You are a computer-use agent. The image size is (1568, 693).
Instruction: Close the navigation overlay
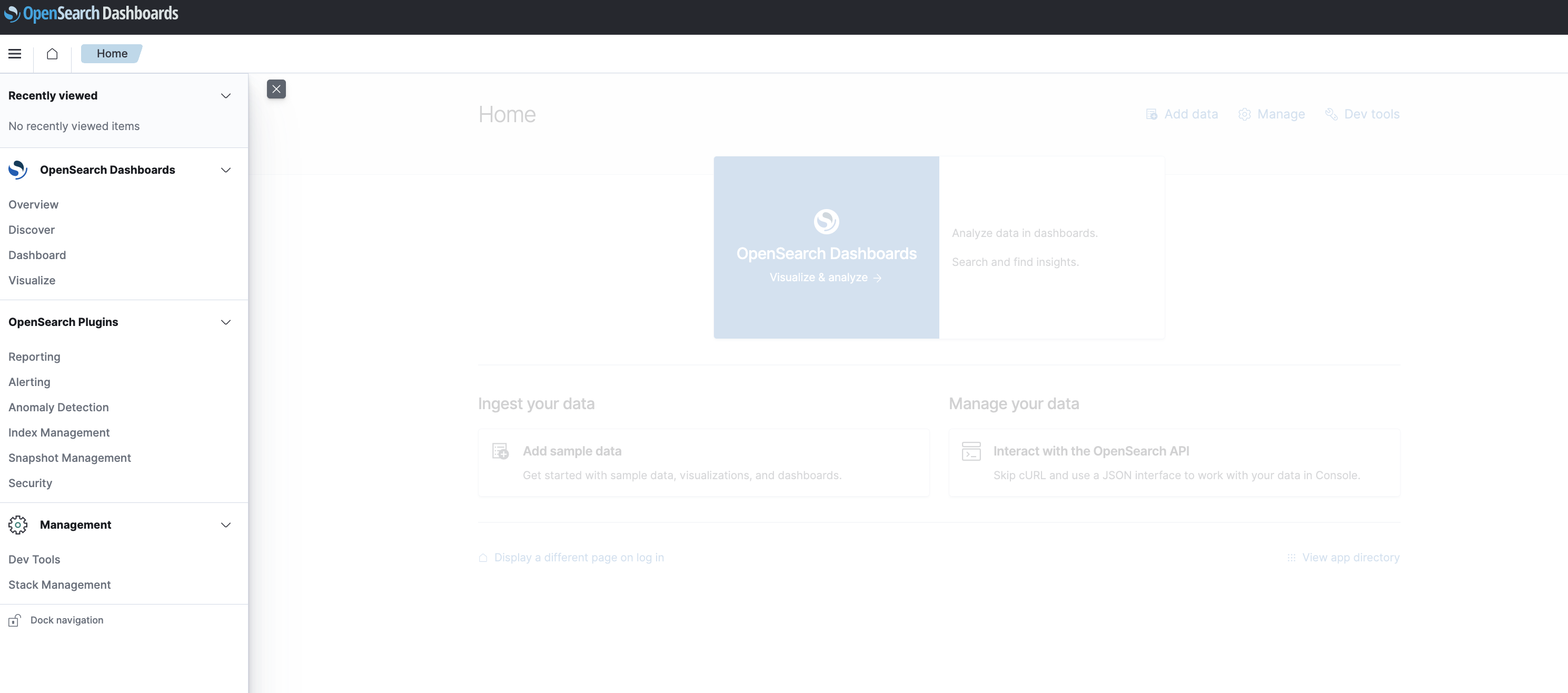276,89
